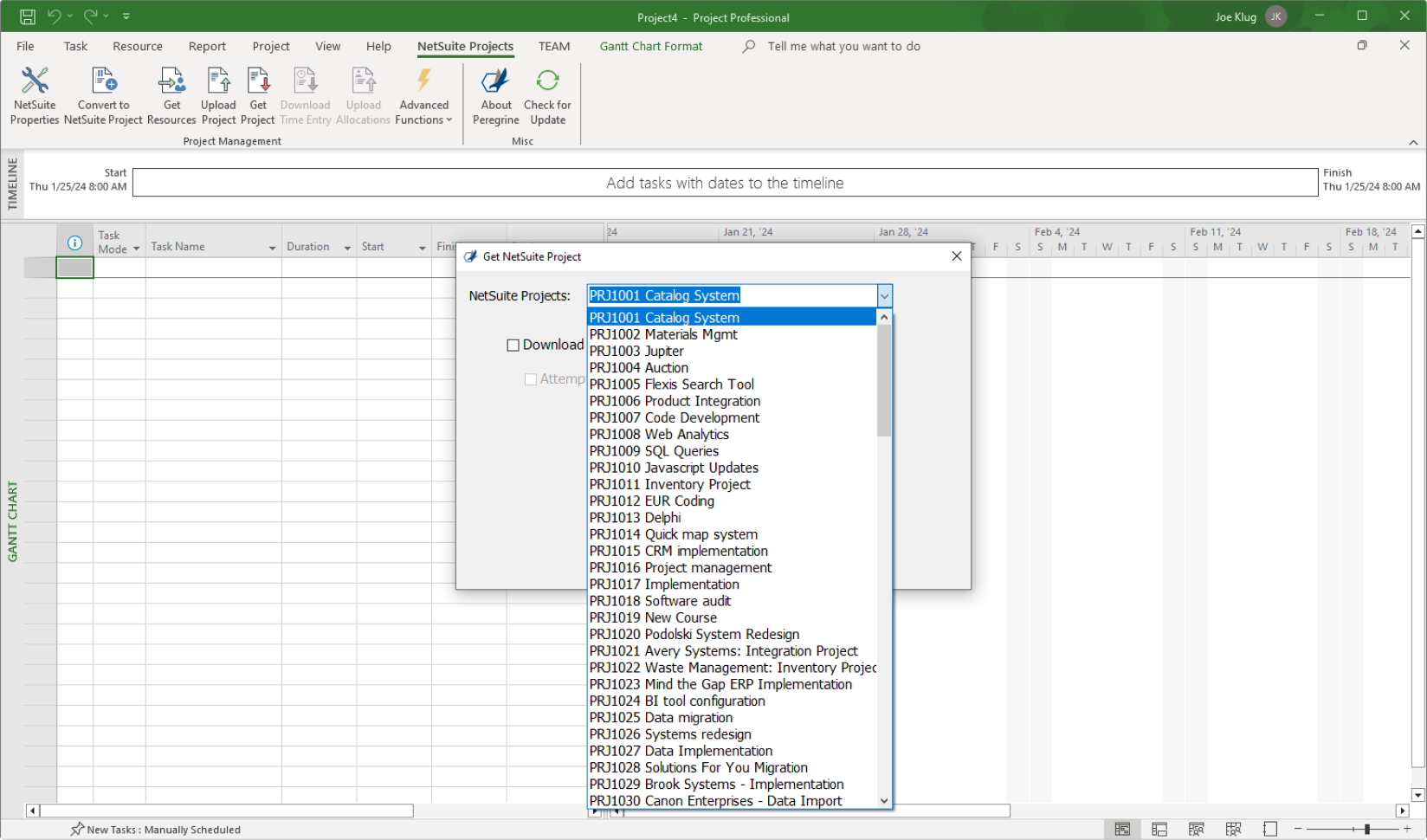Collapse the ribbon with the chevron

[1413, 142]
